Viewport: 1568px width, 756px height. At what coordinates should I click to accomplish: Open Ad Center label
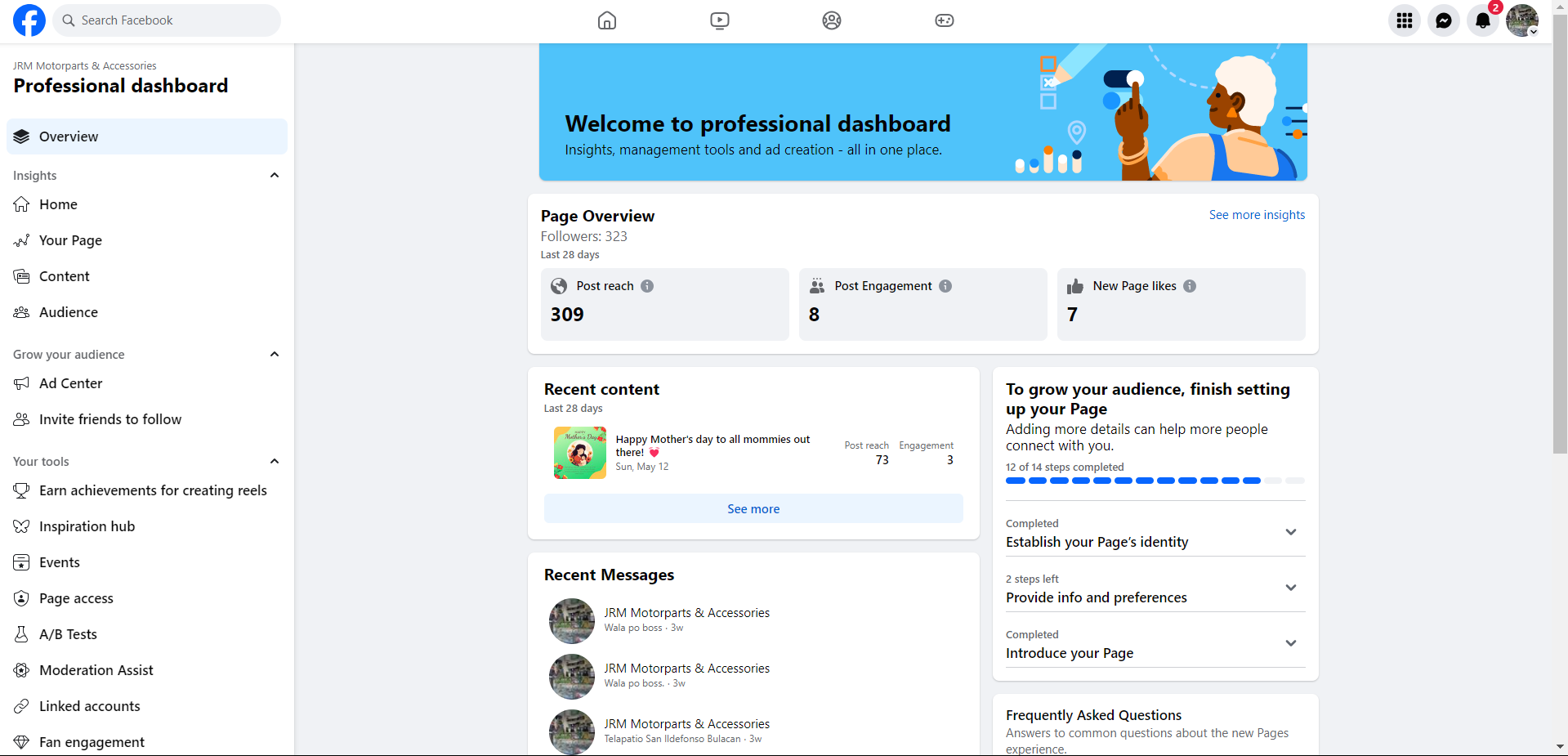pyautogui.click(x=71, y=383)
